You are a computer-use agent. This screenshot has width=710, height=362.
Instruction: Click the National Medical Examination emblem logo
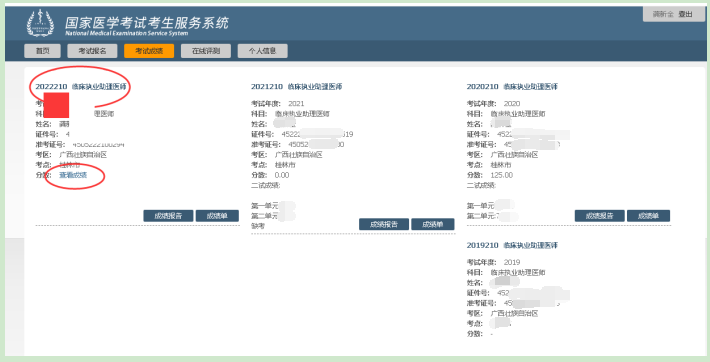coord(40,23)
